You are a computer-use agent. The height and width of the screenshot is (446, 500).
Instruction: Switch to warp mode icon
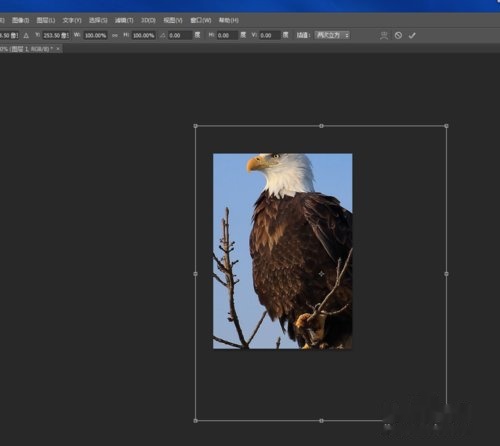384,35
